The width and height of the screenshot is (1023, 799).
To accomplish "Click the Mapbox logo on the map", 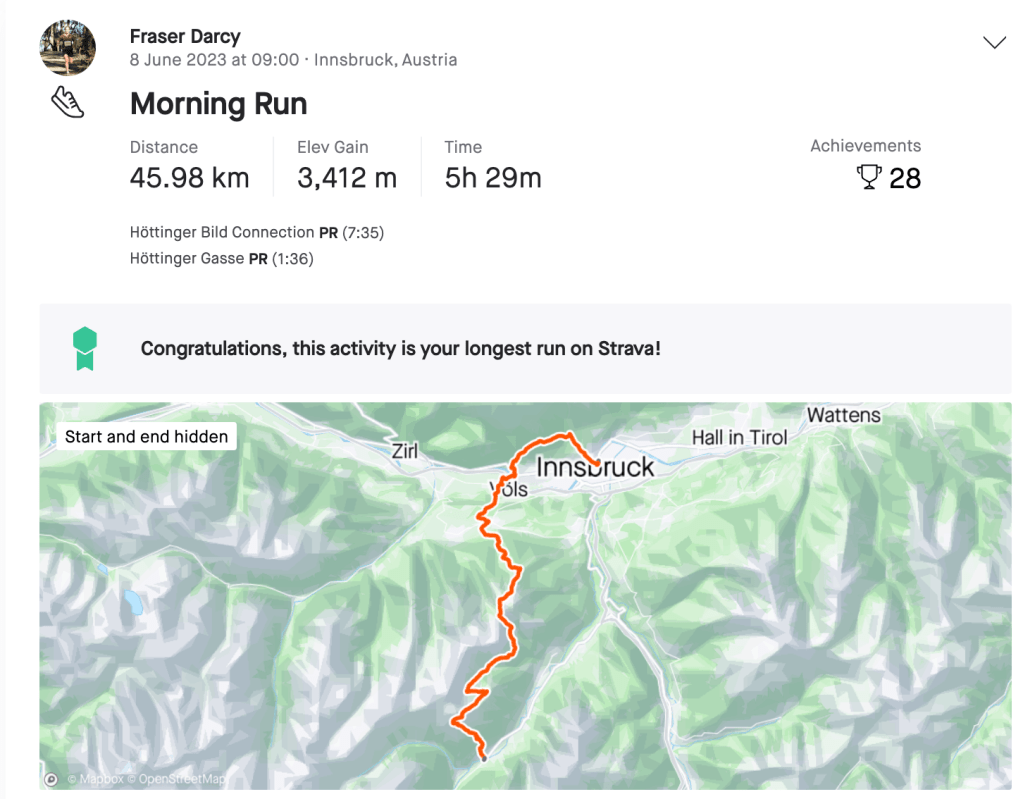I will point(51,779).
